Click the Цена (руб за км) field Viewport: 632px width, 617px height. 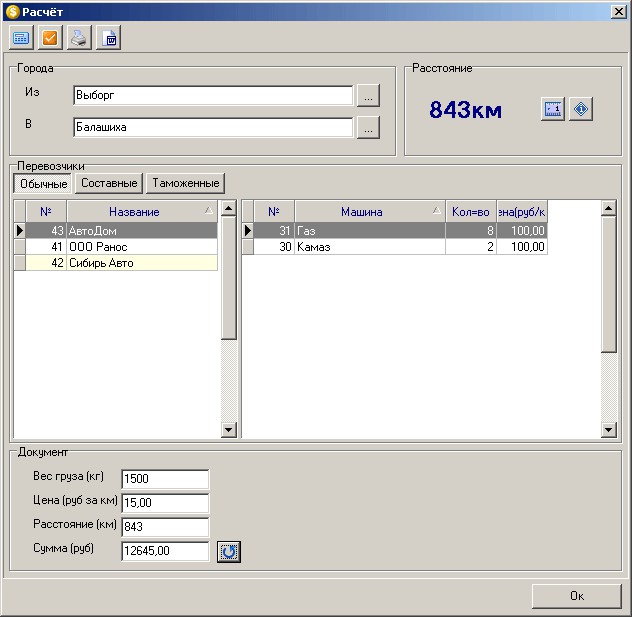(165, 503)
